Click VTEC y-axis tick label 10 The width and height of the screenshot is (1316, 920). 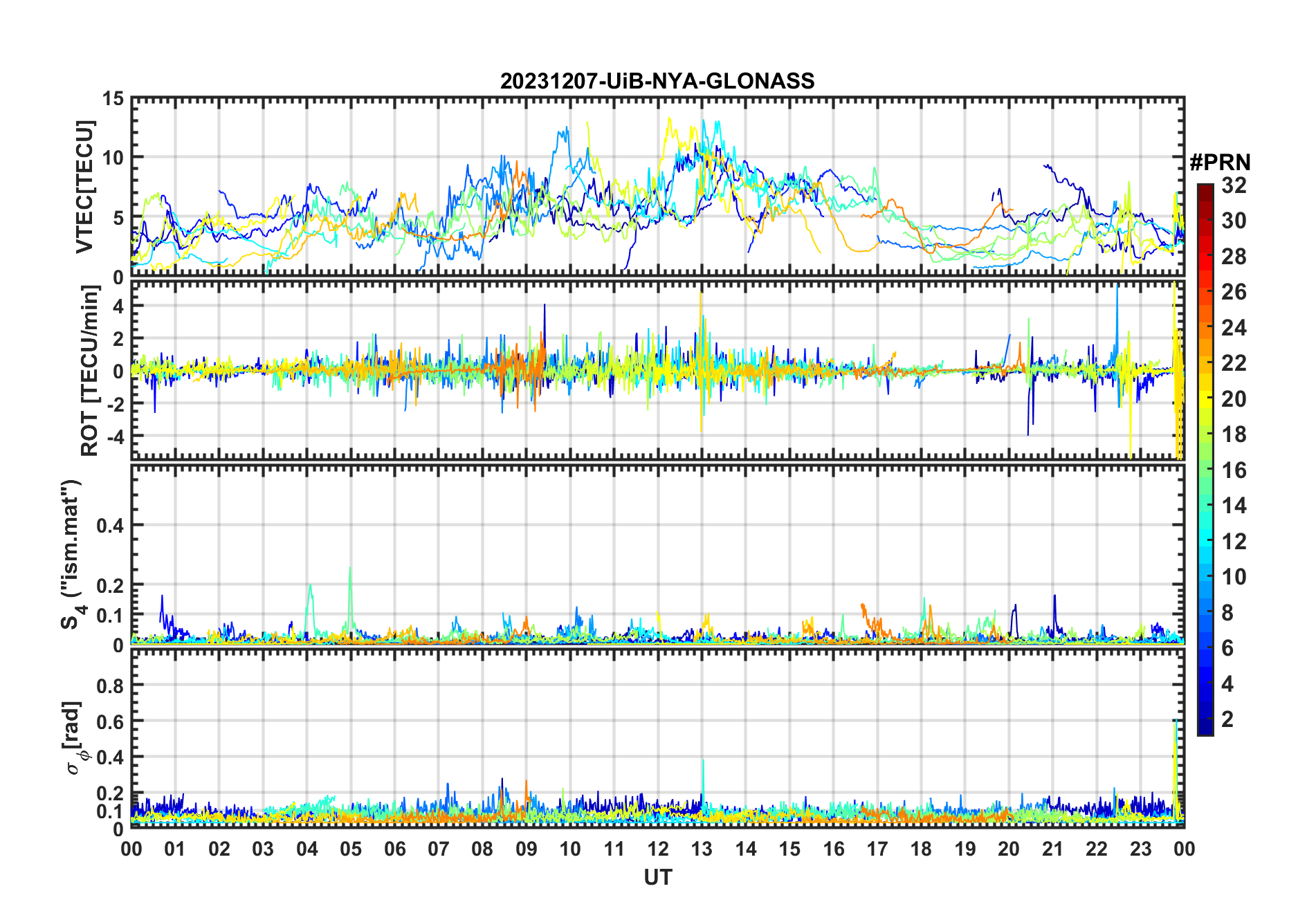coord(113,158)
